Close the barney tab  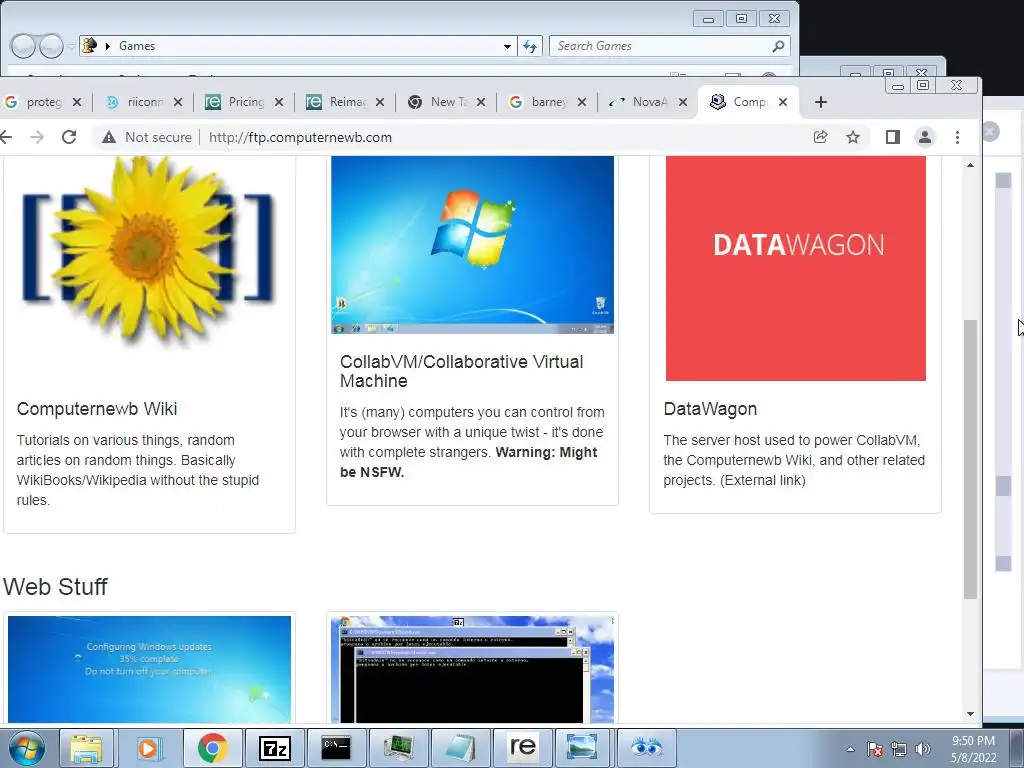[582, 102]
